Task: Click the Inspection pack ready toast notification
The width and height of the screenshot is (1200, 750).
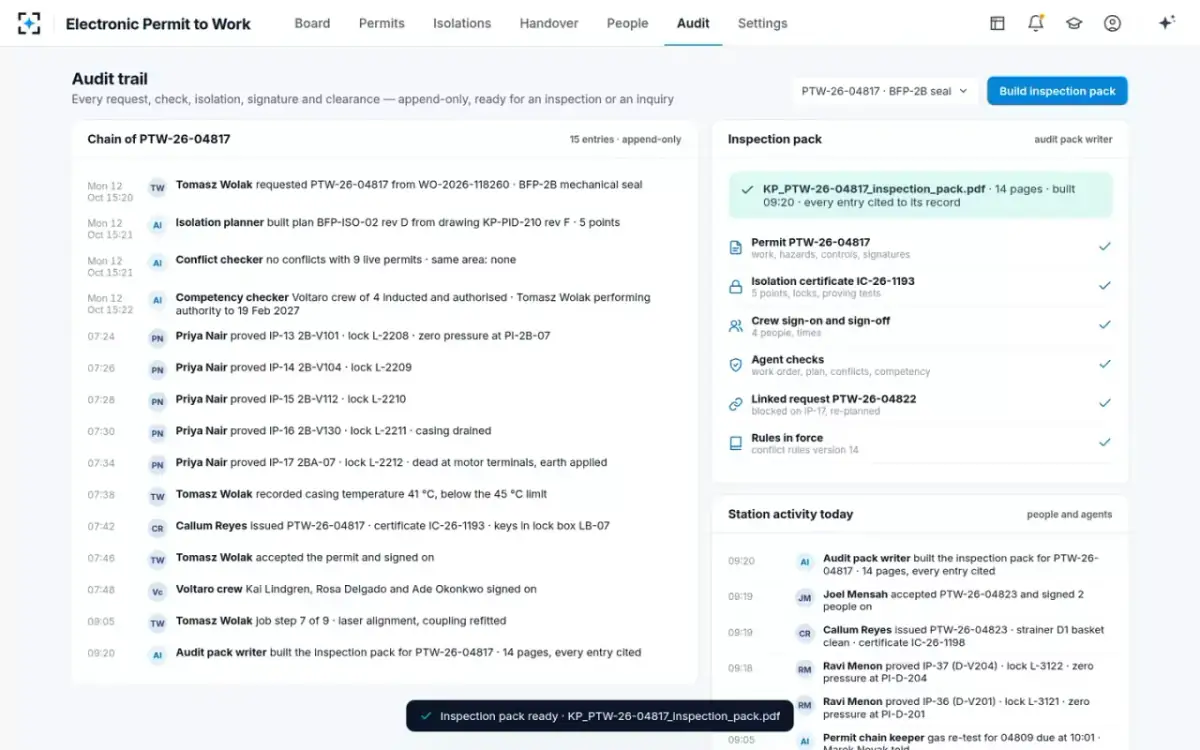Action: pyautogui.click(x=600, y=716)
